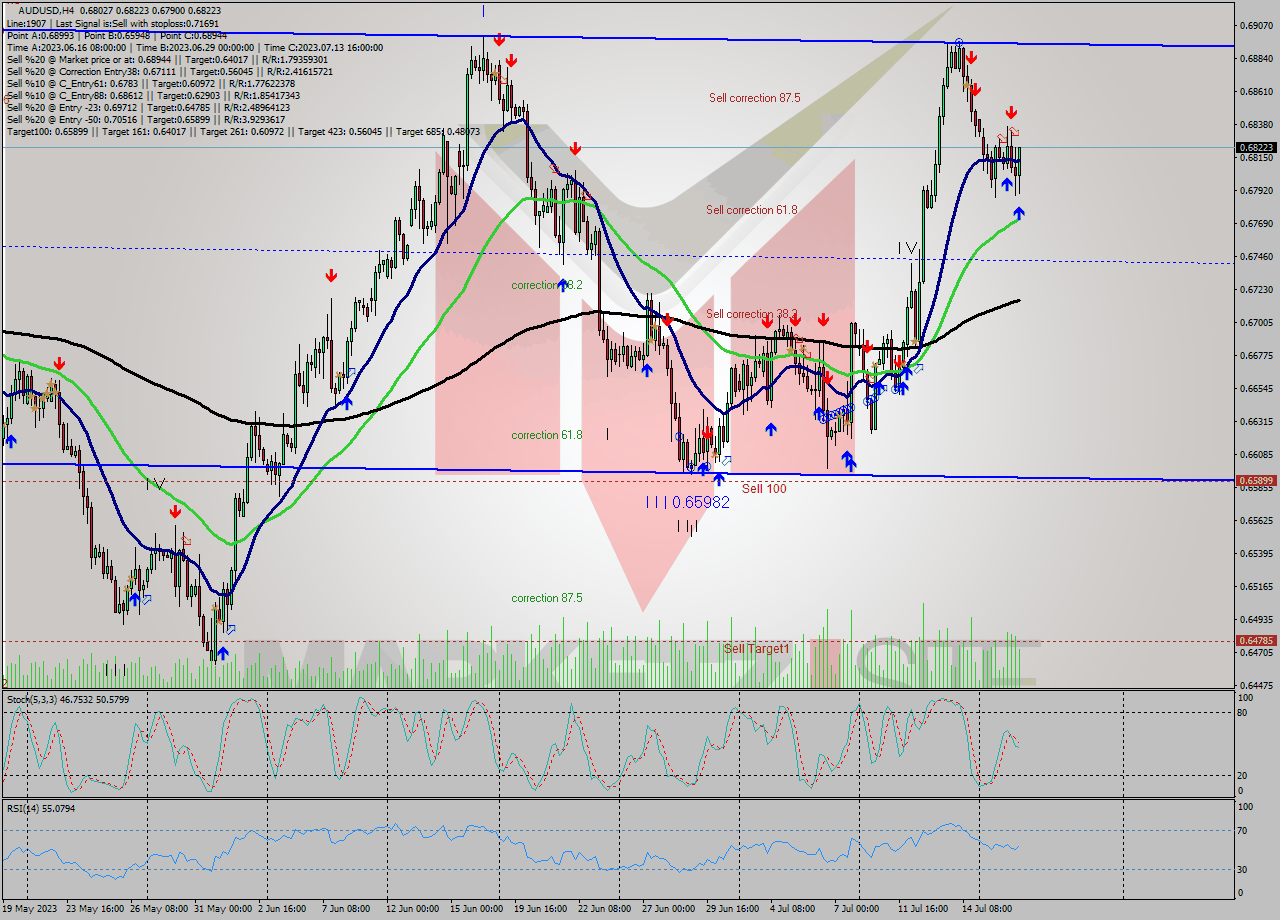The image size is (1280, 920).
Task: Click the '19 May 2023' date label
Action: (x=30, y=908)
